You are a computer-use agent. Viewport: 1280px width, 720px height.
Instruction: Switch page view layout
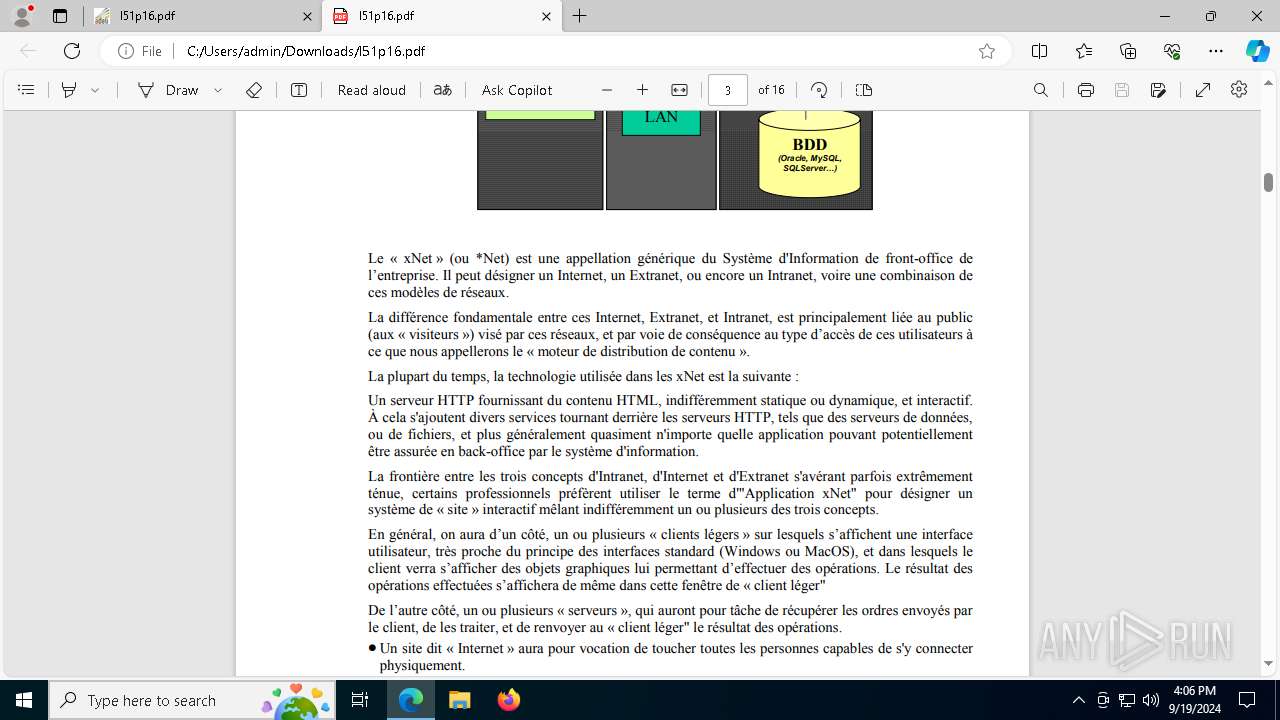(x=864, y=90)
